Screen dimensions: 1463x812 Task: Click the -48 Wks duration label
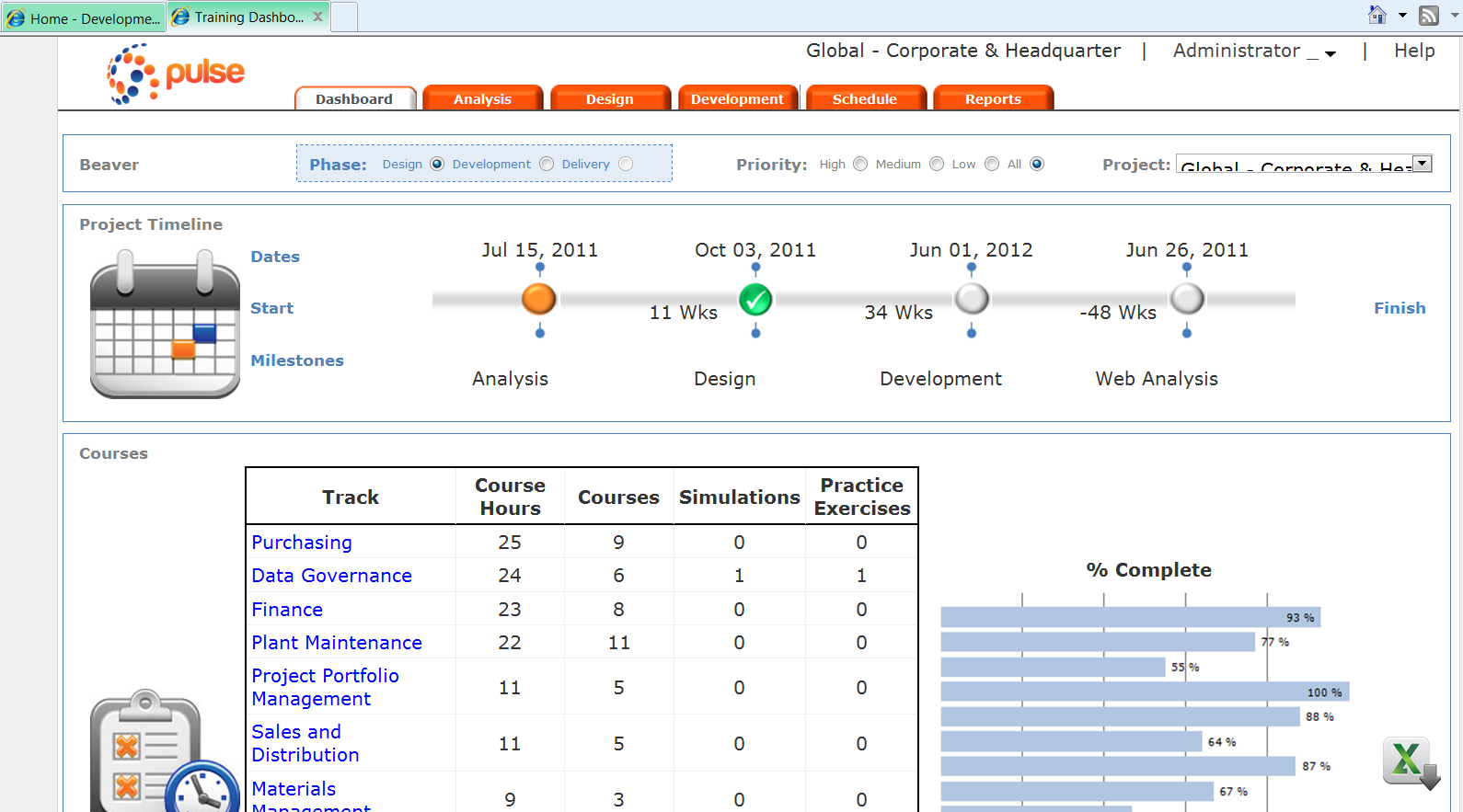tap(1118, 313)
